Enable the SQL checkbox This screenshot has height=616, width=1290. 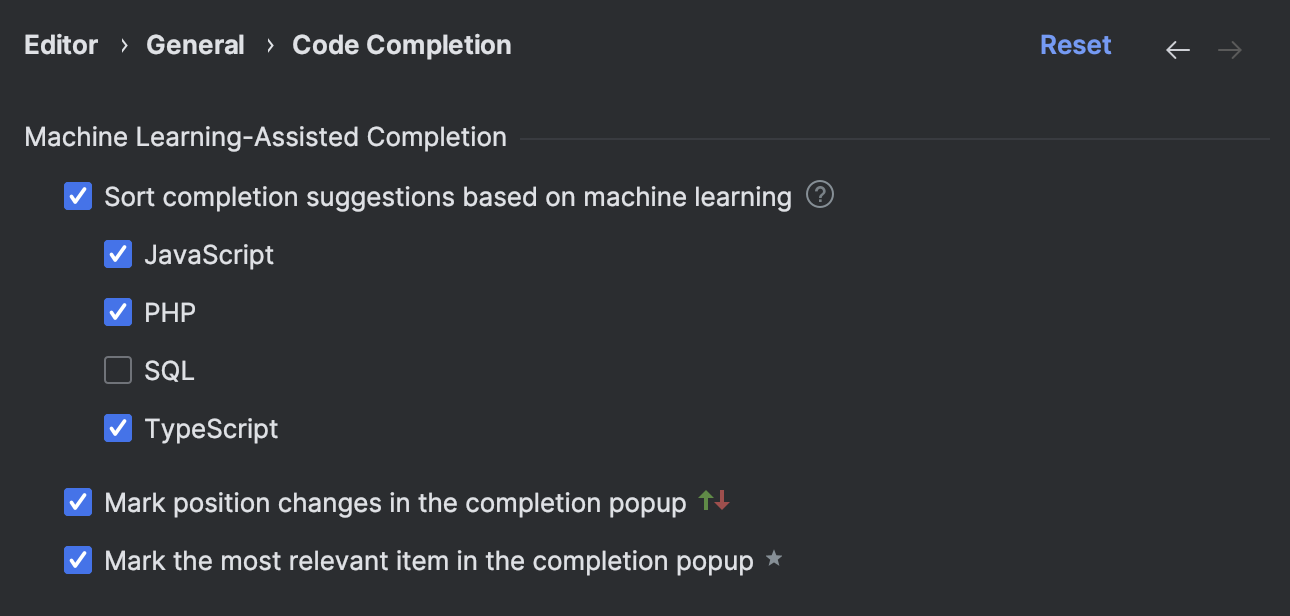point(118,370)
